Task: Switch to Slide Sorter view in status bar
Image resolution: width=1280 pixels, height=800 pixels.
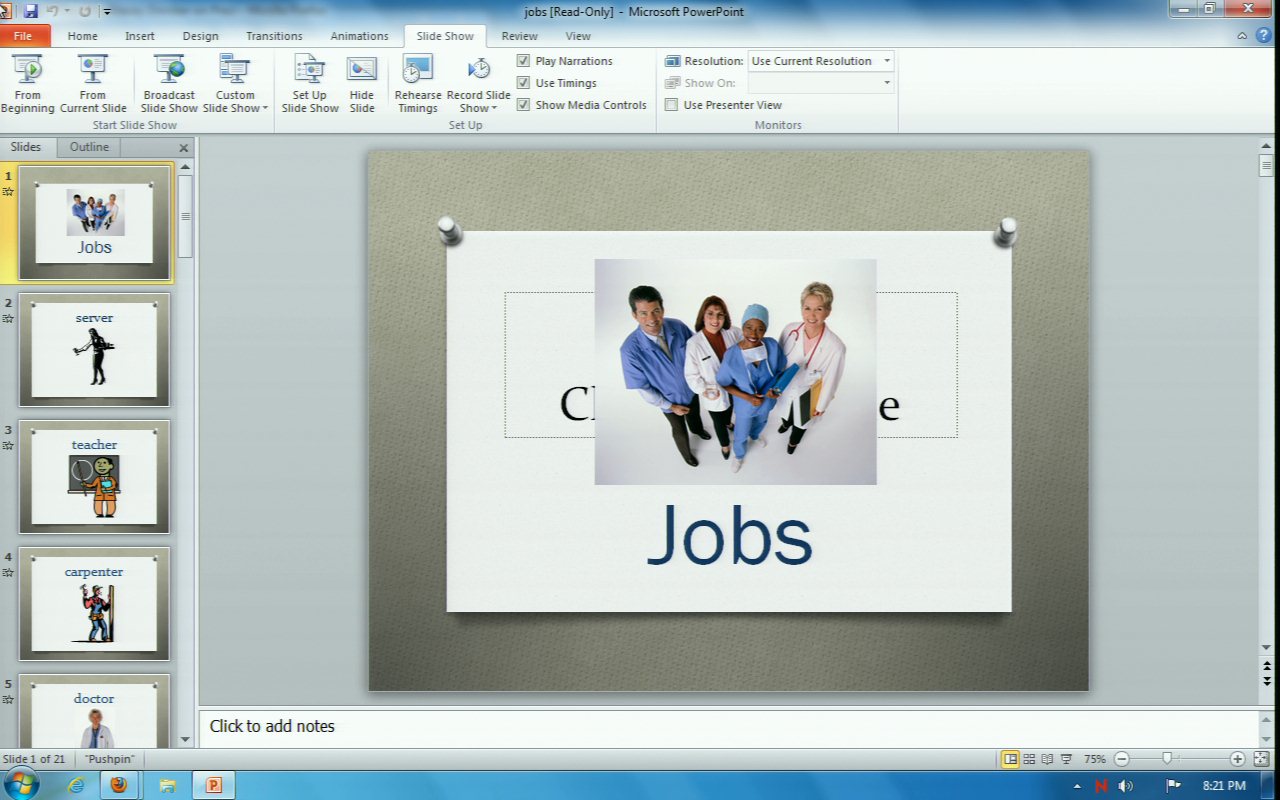Action: coord(1029,759)
